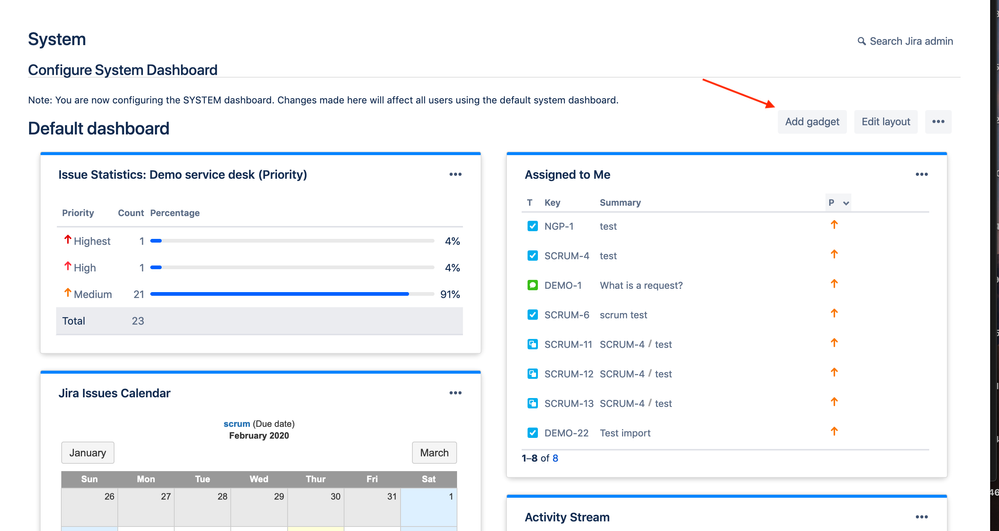This screenshot has height=531, width=999.
Task: Open summary 'What is a request?'
Action: pyautogui.click(x=641, y=286)
